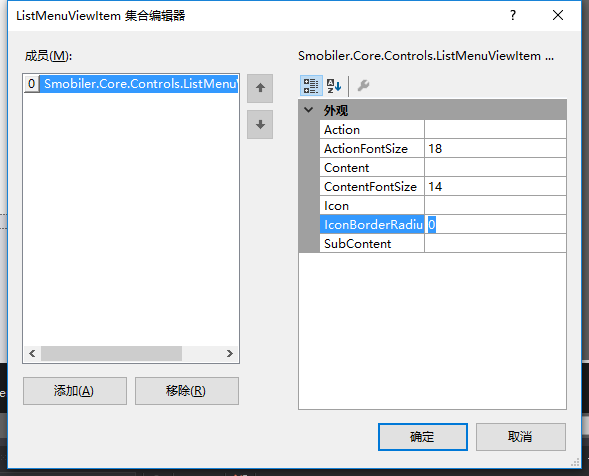This screenshot has height=476, width=589.
Task: Click the 添加(A) button
Action: pos(75,391)
